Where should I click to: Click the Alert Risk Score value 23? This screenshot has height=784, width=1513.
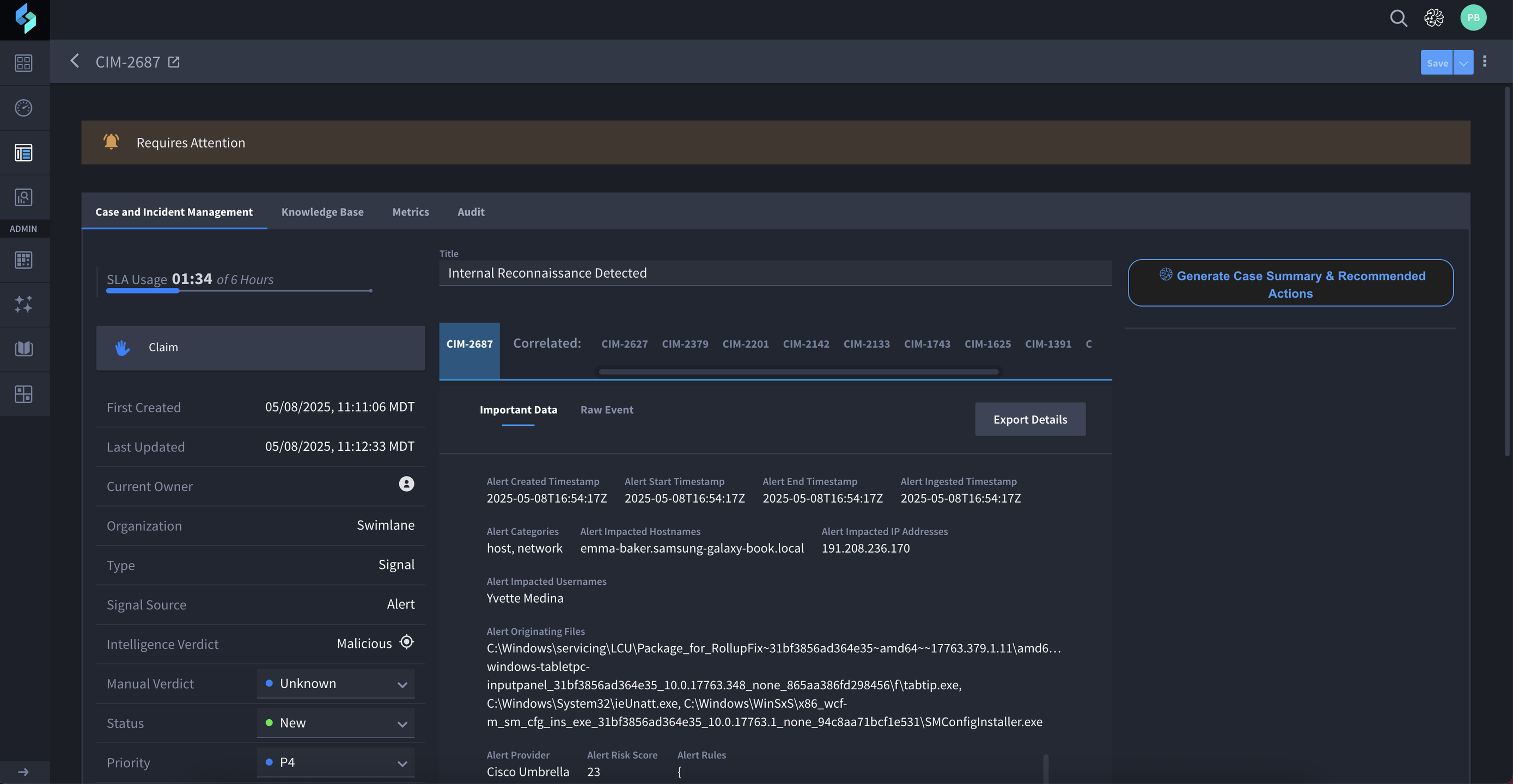593,771
